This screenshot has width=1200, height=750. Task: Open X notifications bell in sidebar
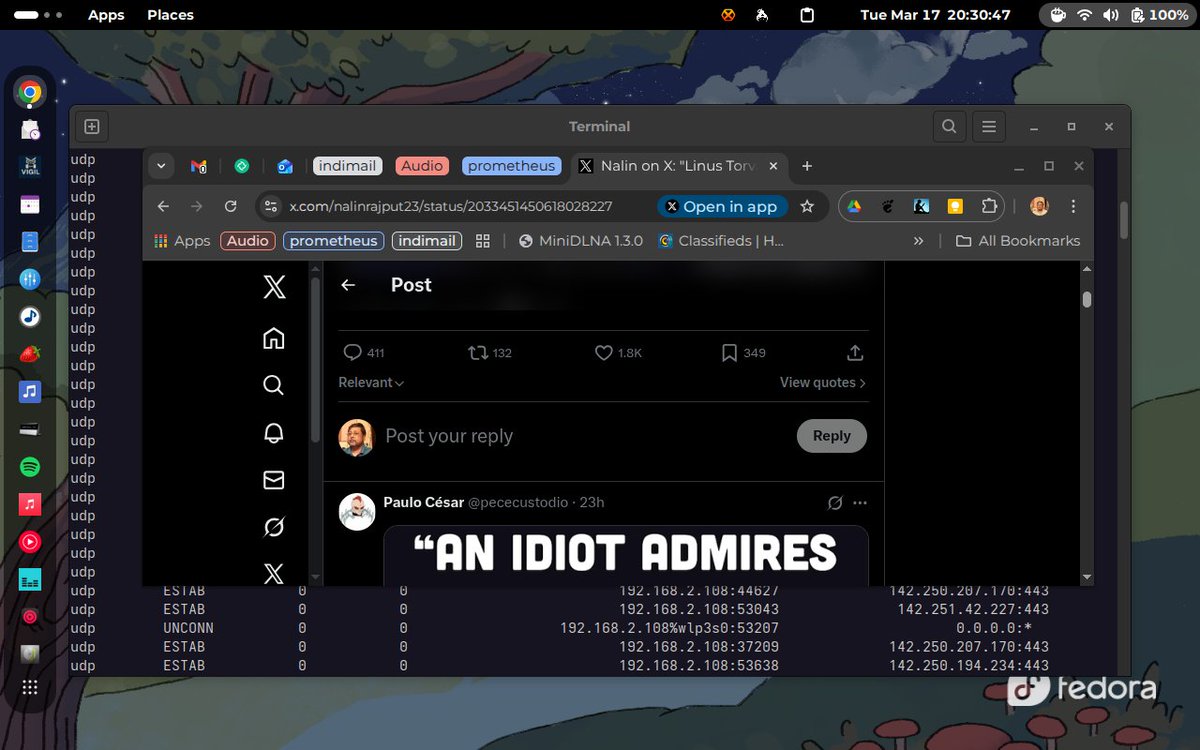pyautogui.click(x=273, y=432)
